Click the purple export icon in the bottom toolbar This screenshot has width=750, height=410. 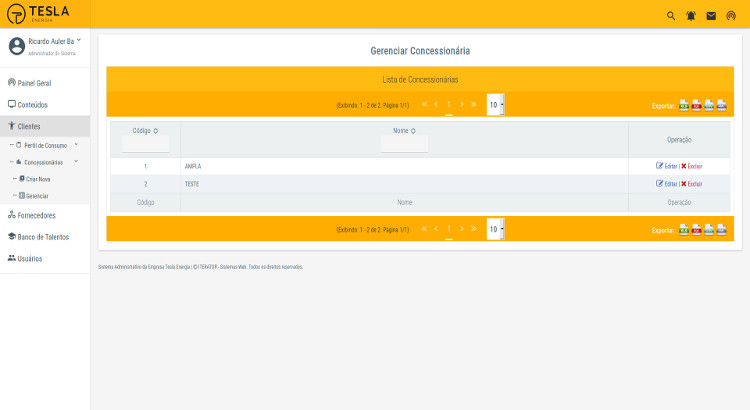click(x=722, y=230)
